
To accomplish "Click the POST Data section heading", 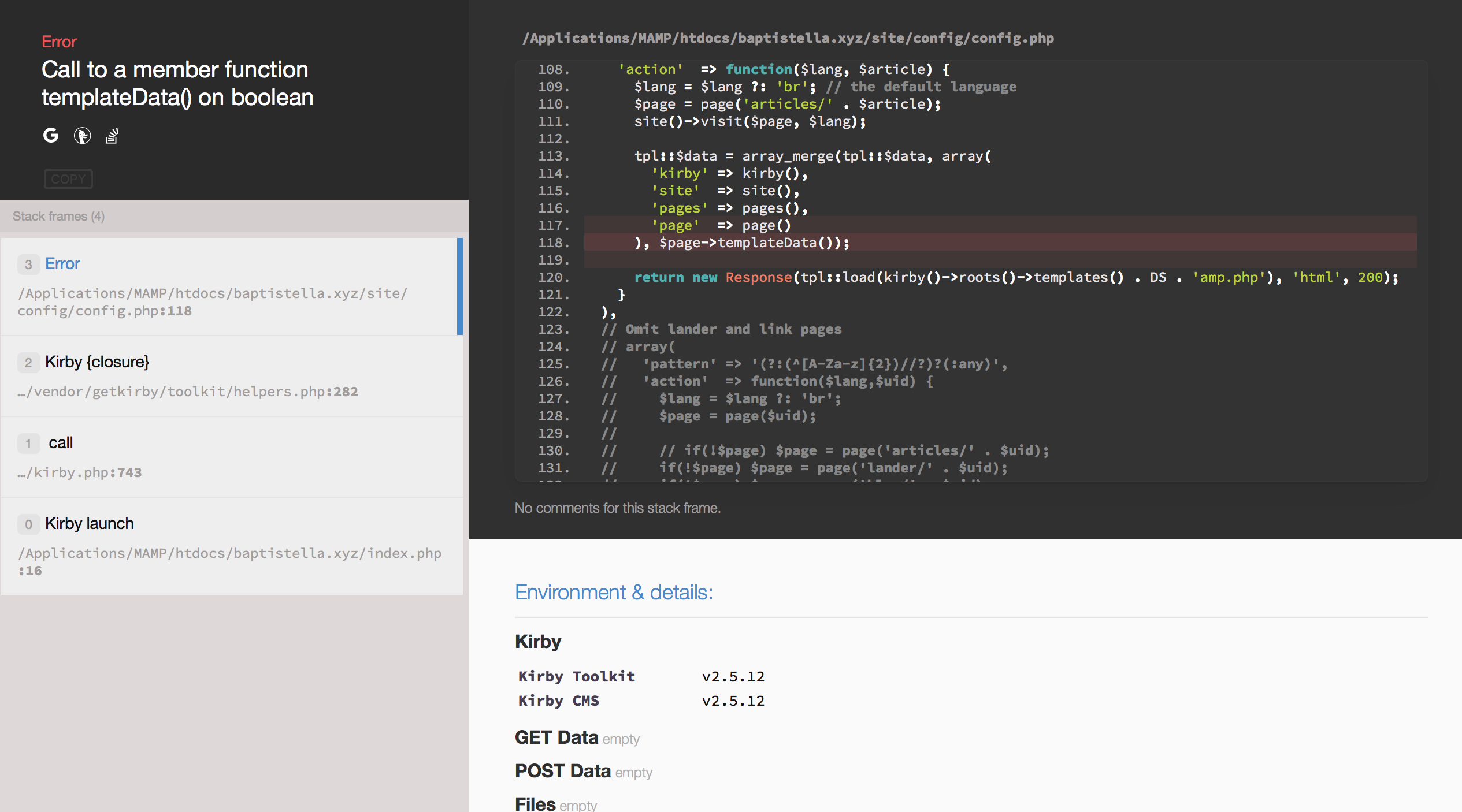I will pos(562,771).
